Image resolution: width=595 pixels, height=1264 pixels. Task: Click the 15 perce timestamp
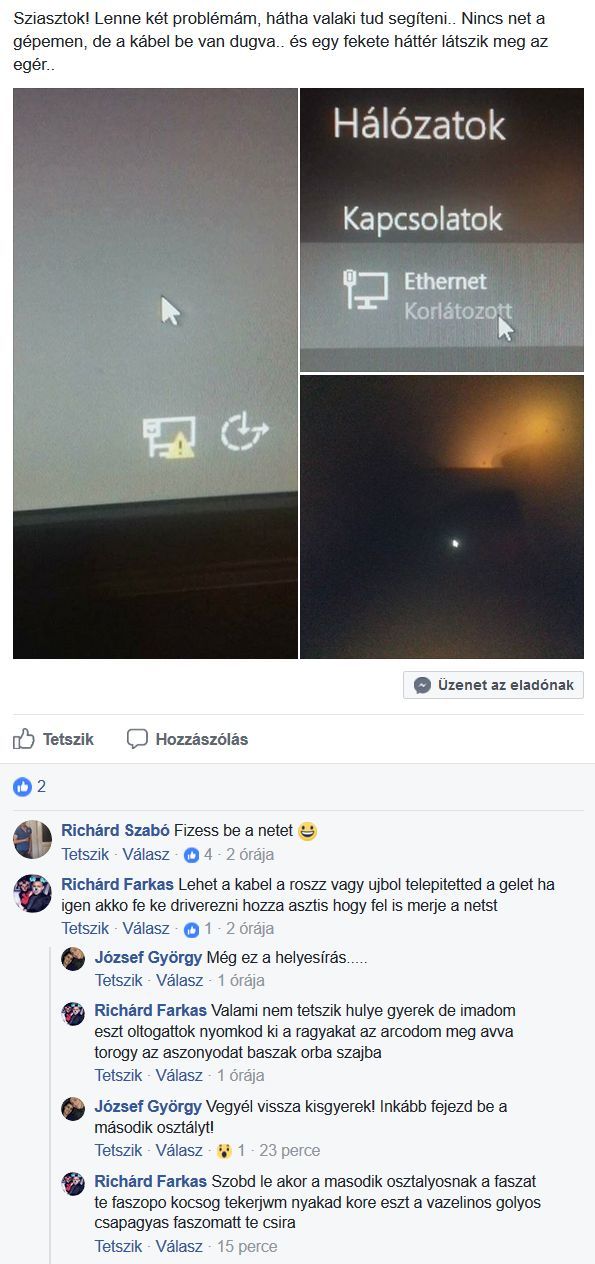pos(247,1247)
